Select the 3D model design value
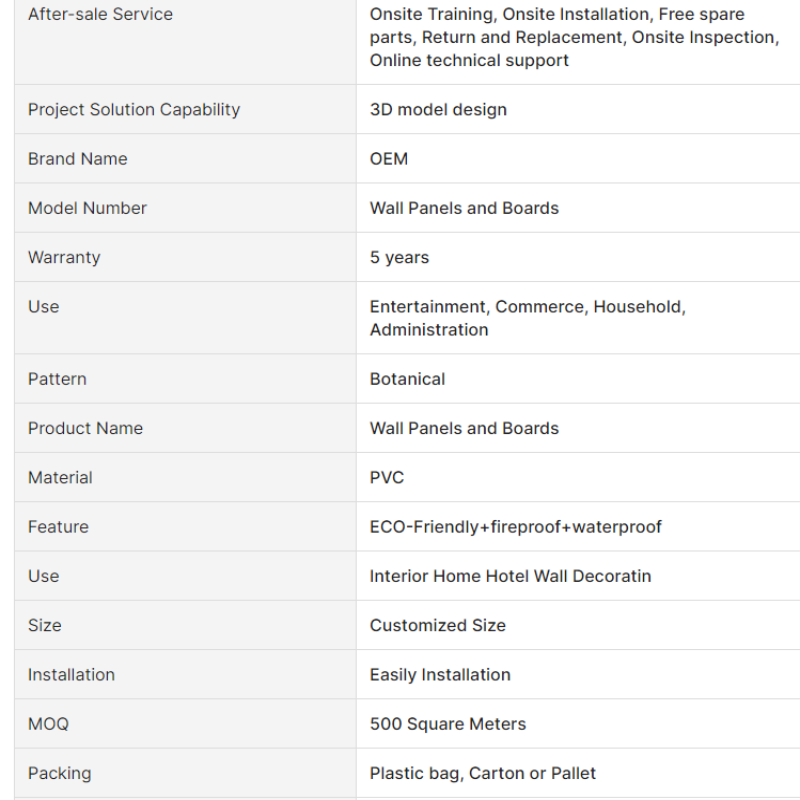Screen dimensions: 800x800 (x=438, y=110)
